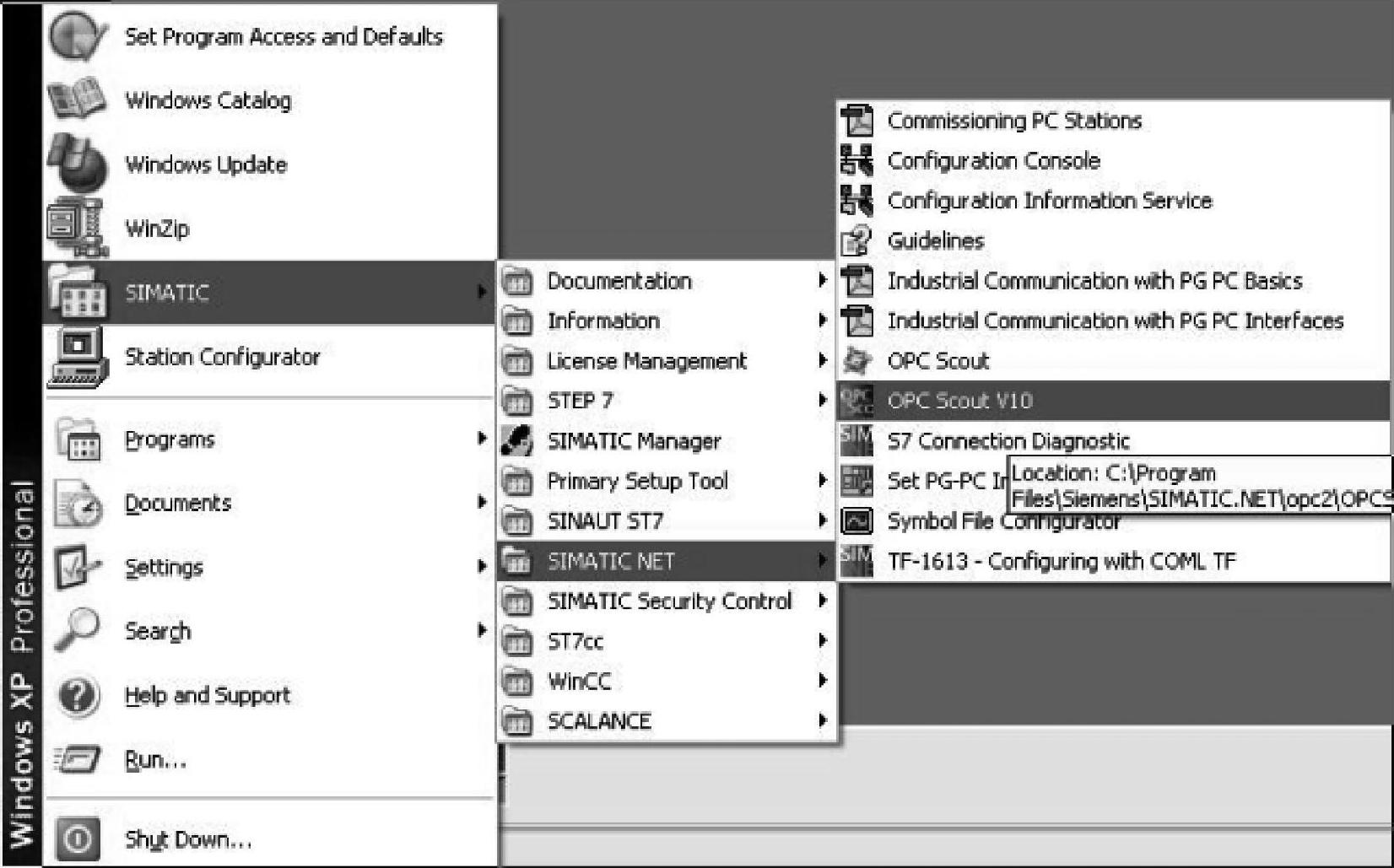Expand the Information submenu arrow
Screen dimensions: 1394x868
point(822,321)
